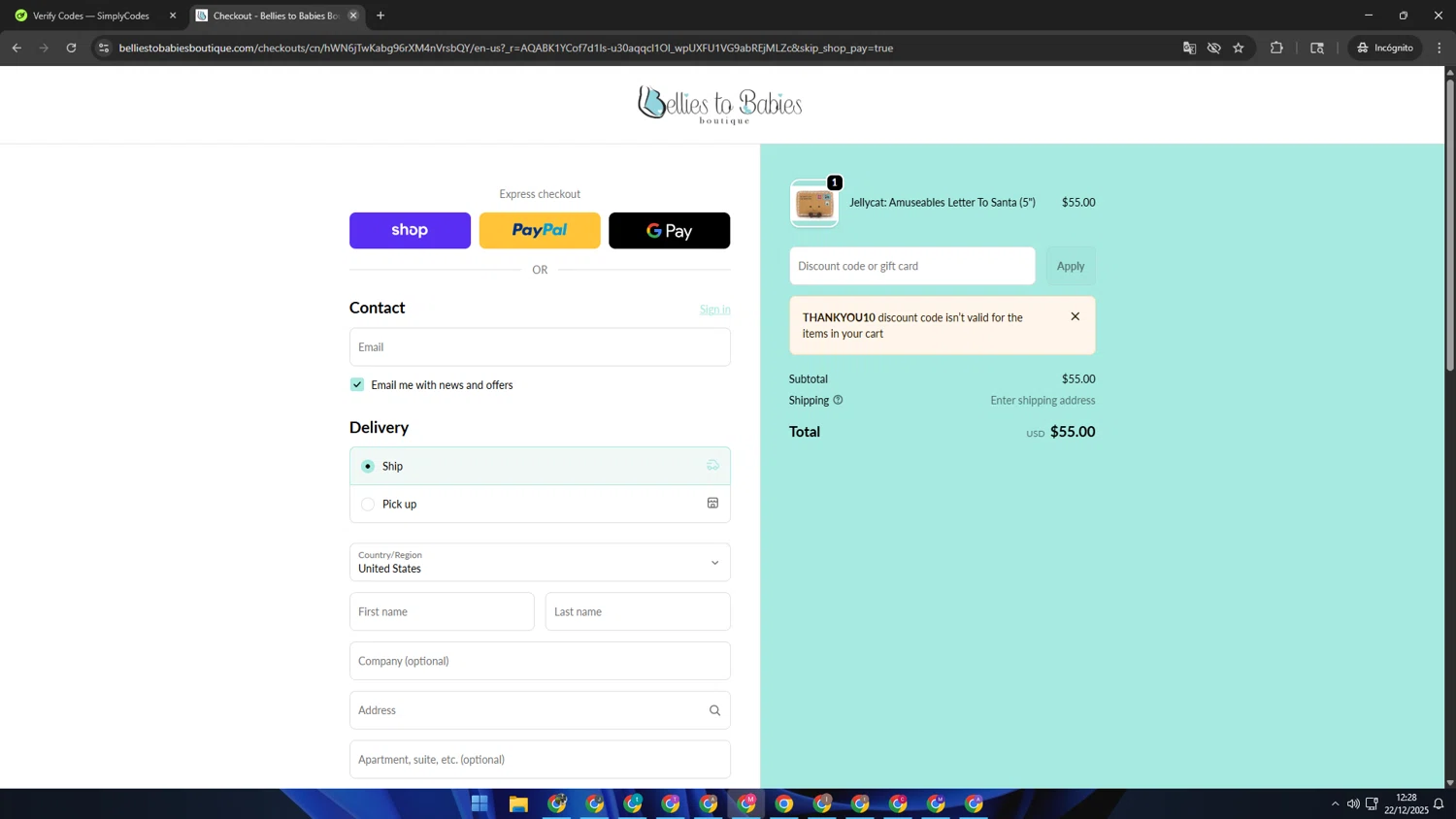The height and width of the screenshot is (819, 1456).
Task: Click the $55.00 total amount
Action: point(1073,432)
